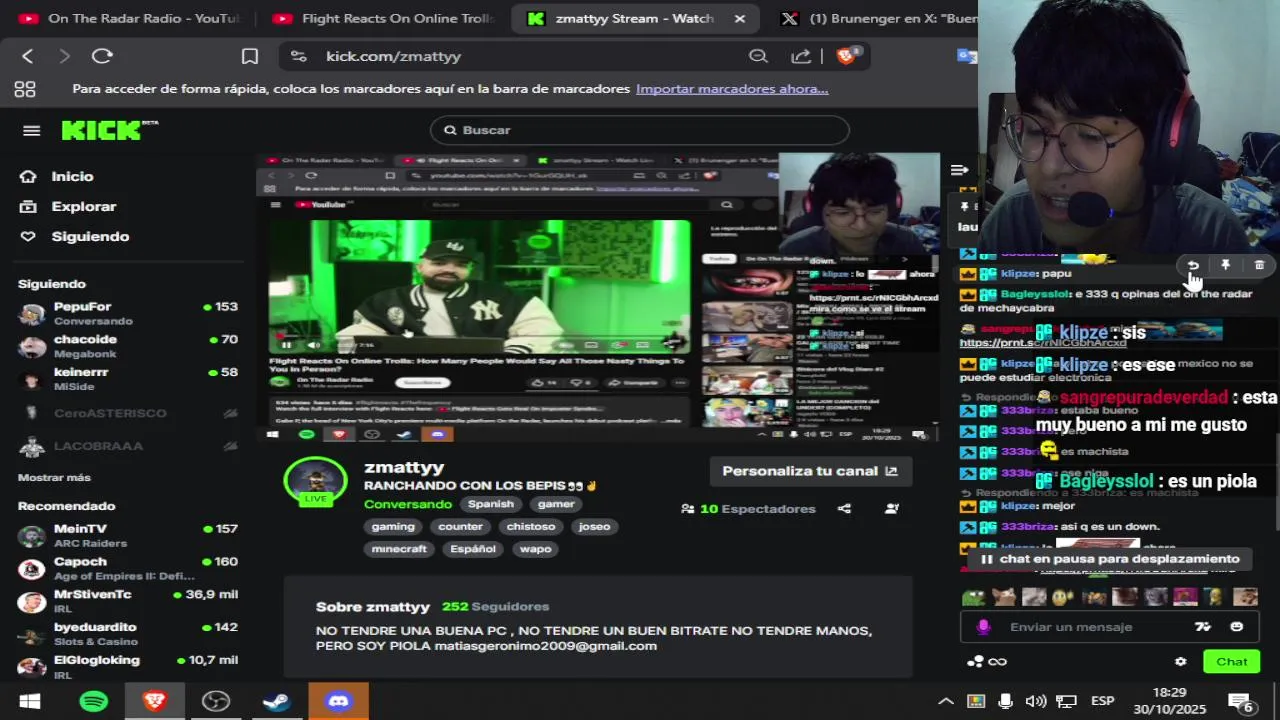Click the 7TV emote icon

coord(1203,627)
